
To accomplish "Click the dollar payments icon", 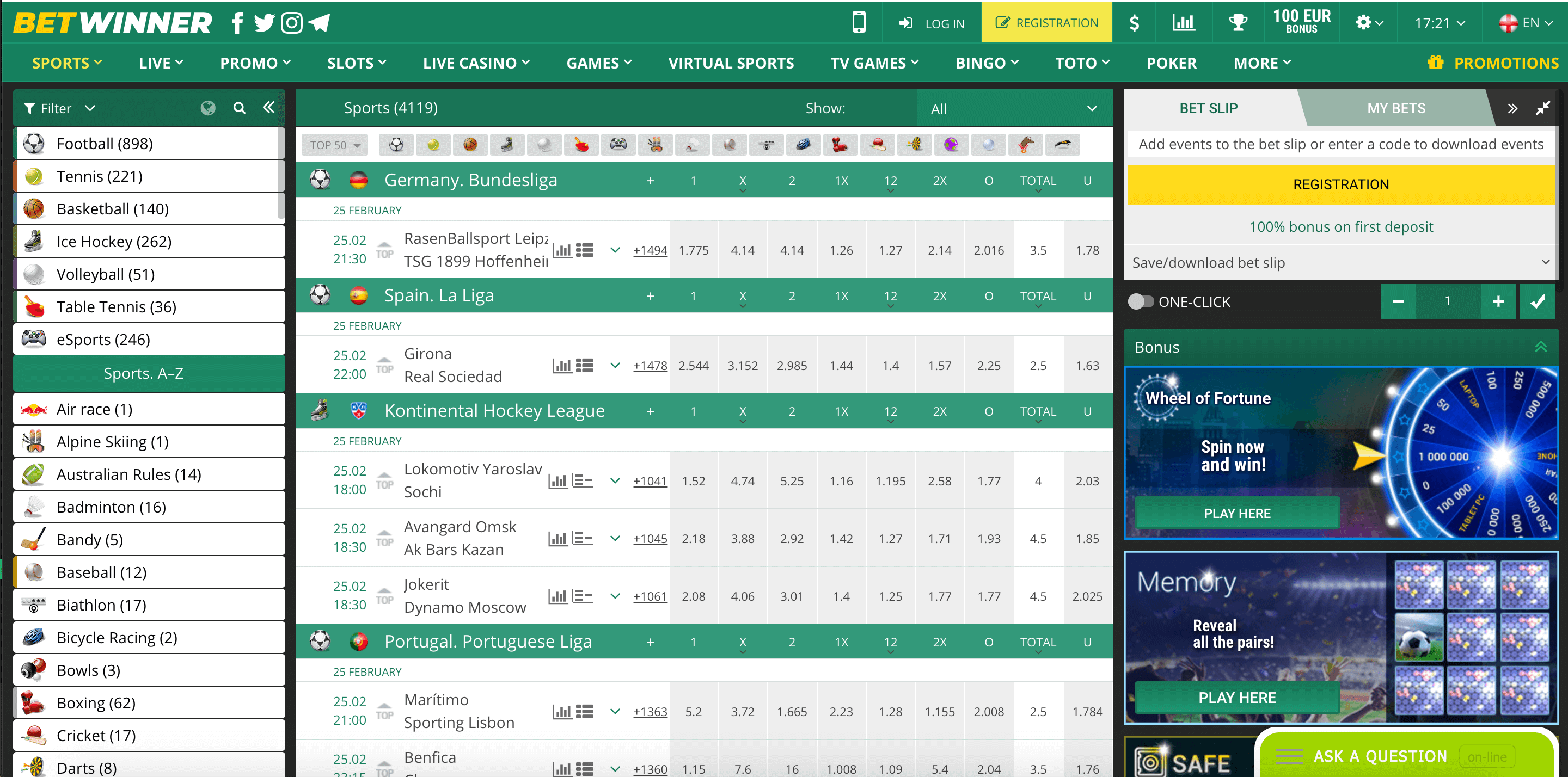I will click(x=1134, y=23).
